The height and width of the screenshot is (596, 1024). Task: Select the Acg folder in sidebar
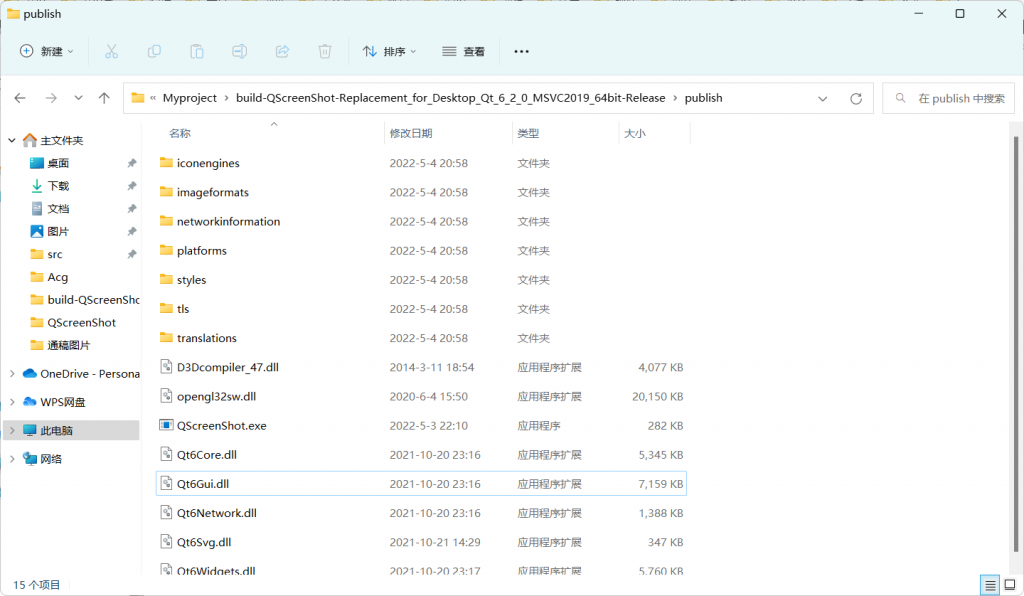tap(57, 277)
